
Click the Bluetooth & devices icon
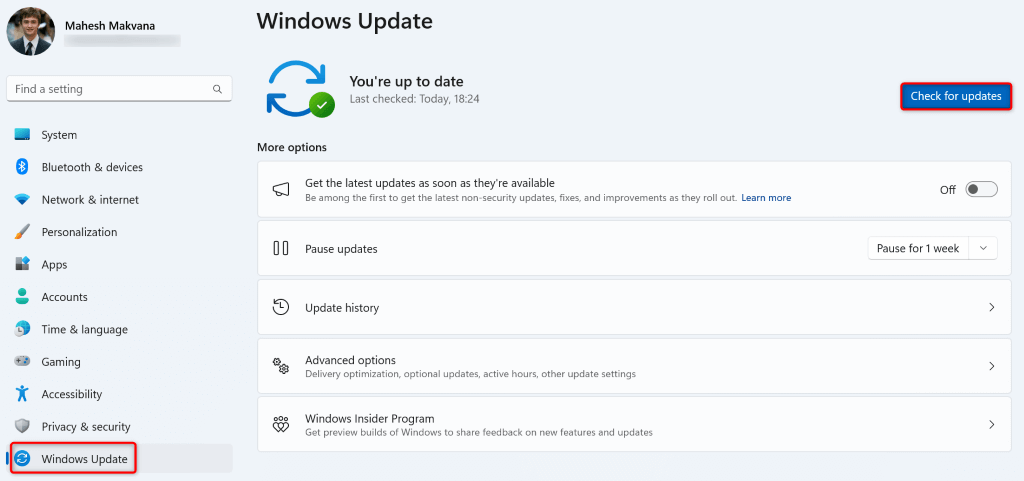pos(22,167)
